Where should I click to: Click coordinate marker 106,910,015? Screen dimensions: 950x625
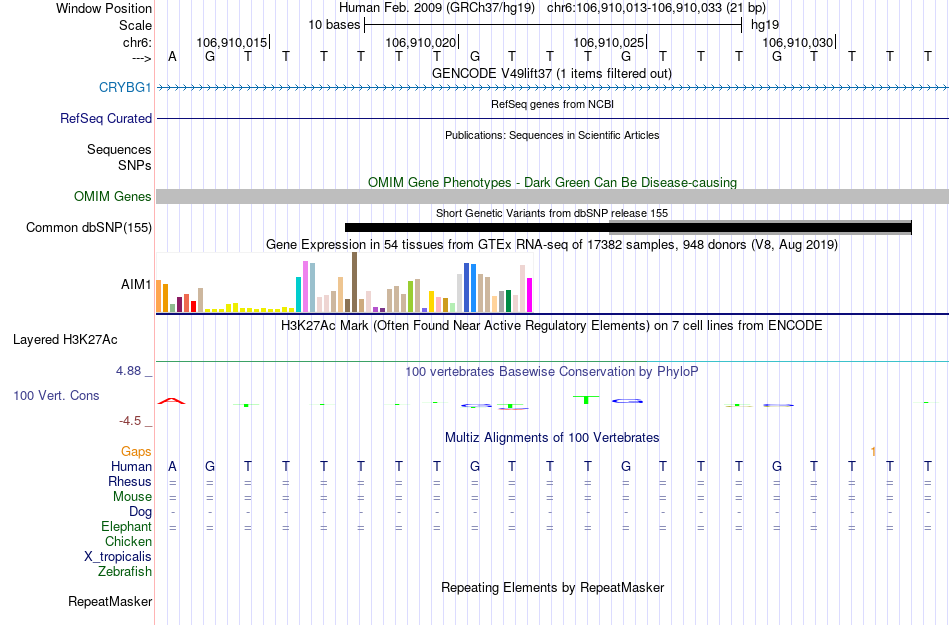click(233, 42)
